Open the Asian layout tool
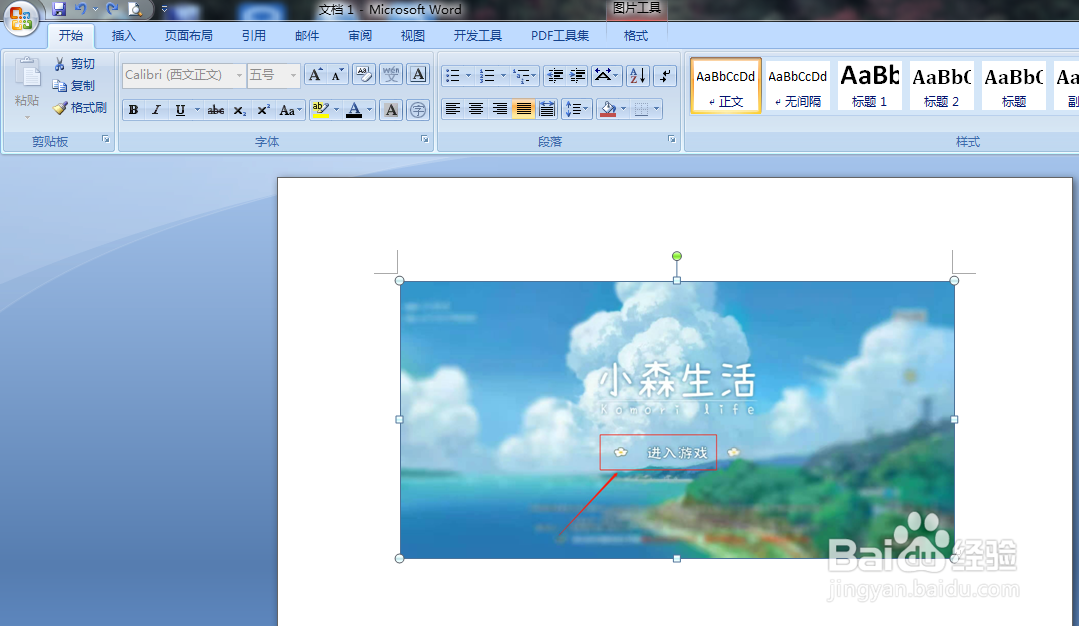The height and width of the screenshot is (626, 1079). pos(606,76)
